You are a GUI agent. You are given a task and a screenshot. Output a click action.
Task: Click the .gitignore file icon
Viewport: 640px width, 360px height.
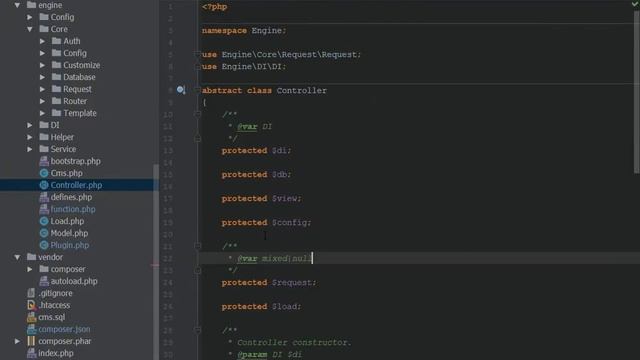point(31,293)
